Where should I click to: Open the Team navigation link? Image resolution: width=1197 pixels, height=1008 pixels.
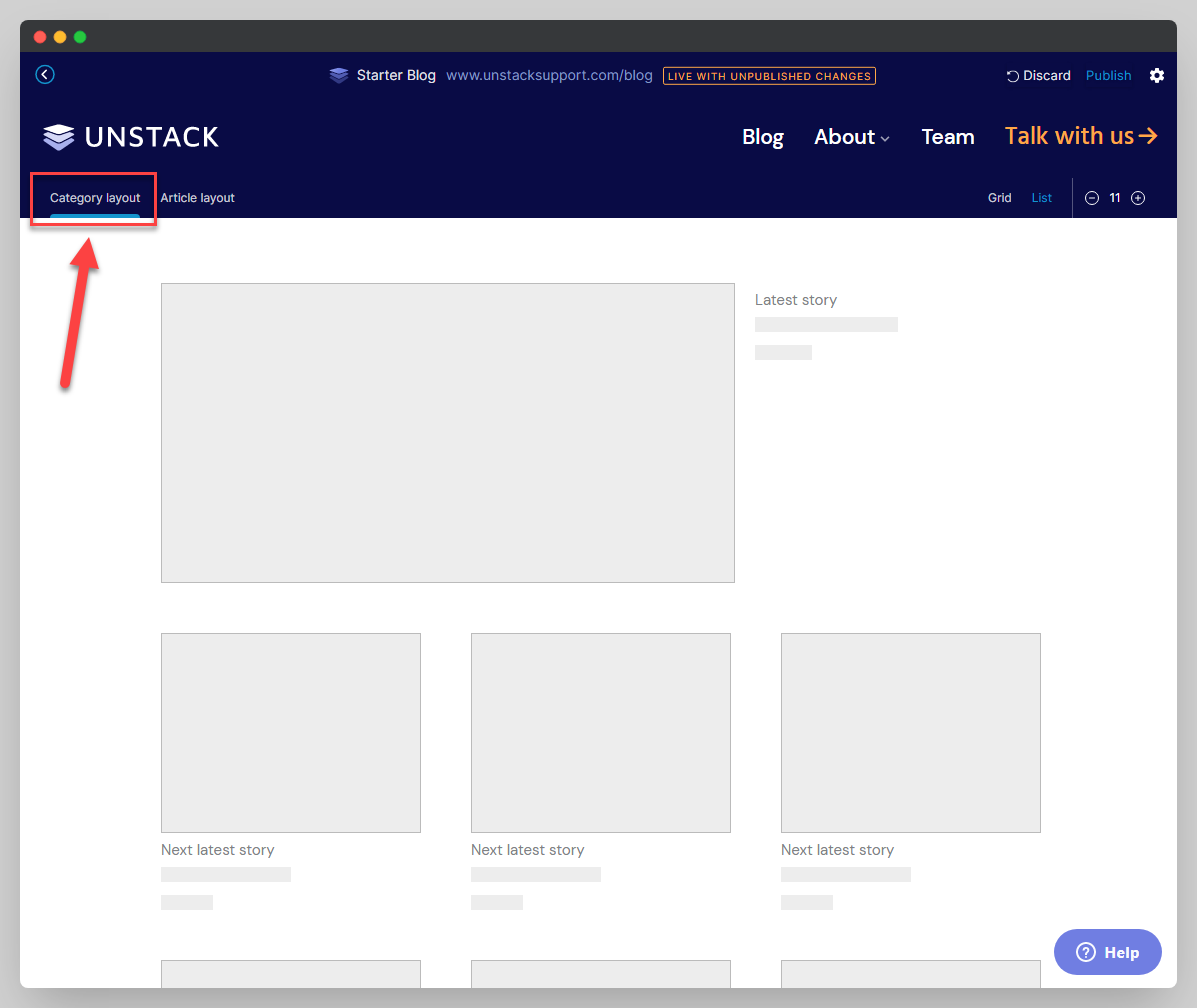(x=948, y=137)
